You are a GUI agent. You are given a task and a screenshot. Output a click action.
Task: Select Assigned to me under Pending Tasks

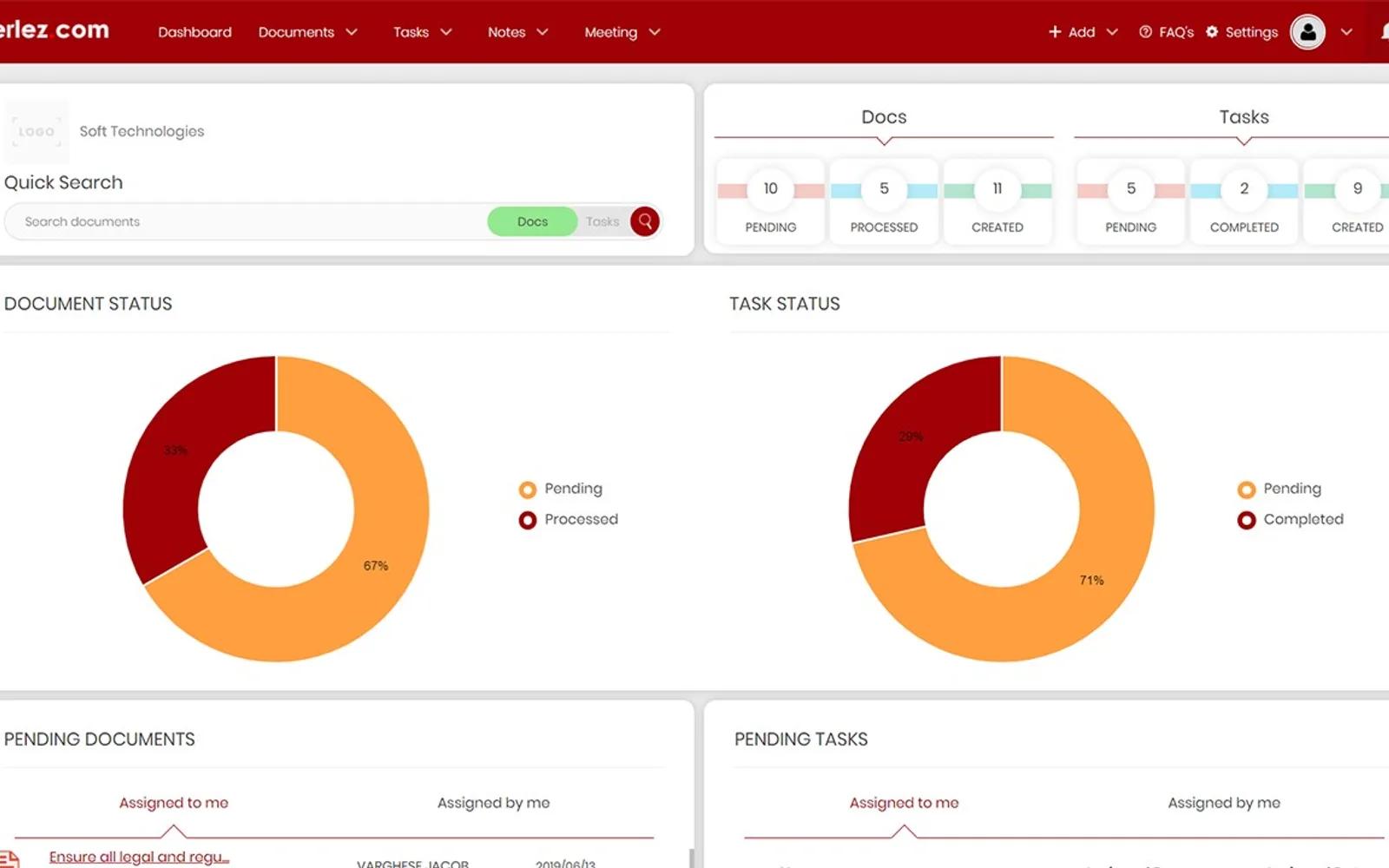tap(904, 803)
